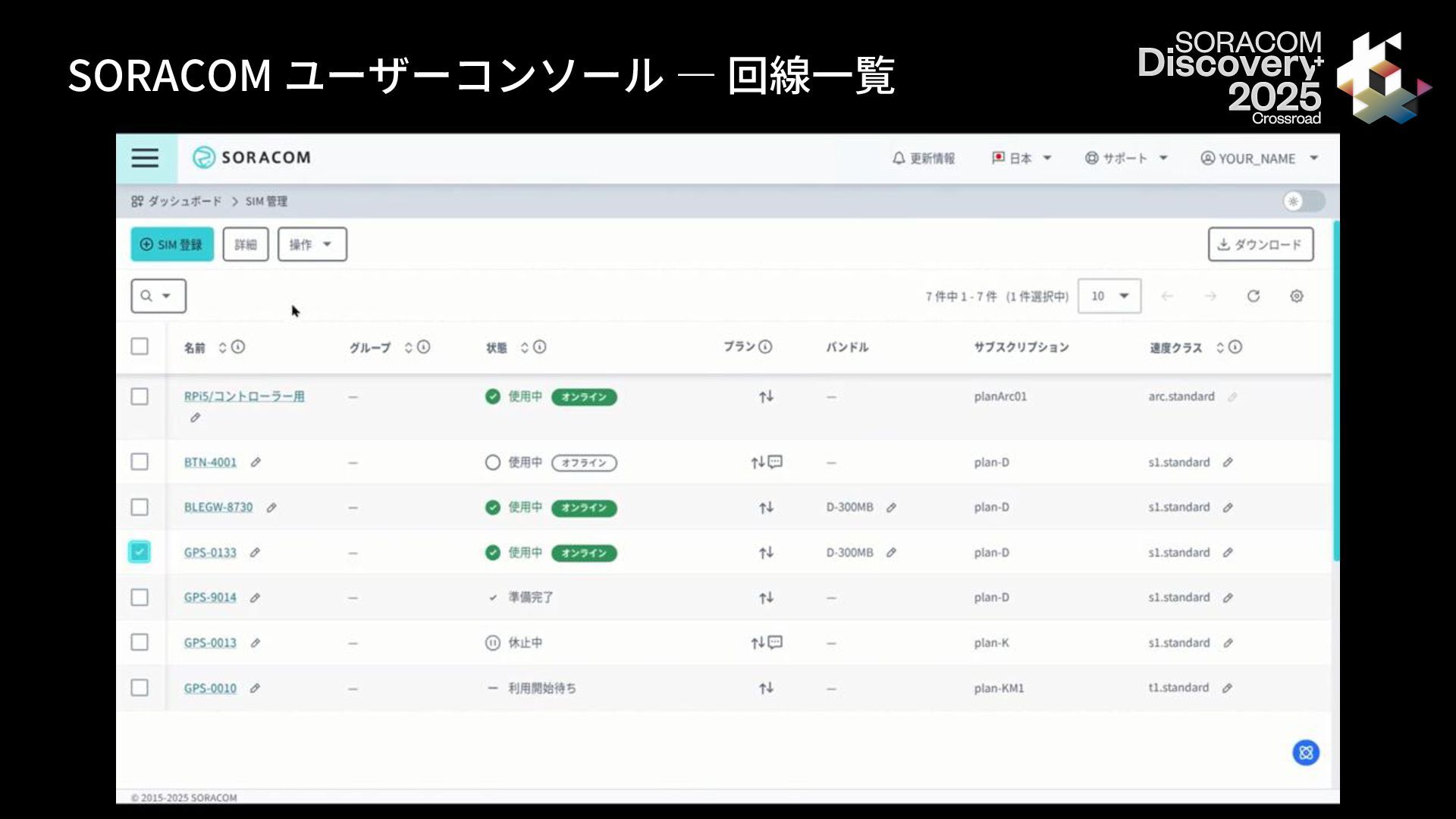1456x819 pixels.
Task: Edit name pencil for GPS-0133
Action: click(255, 552)
